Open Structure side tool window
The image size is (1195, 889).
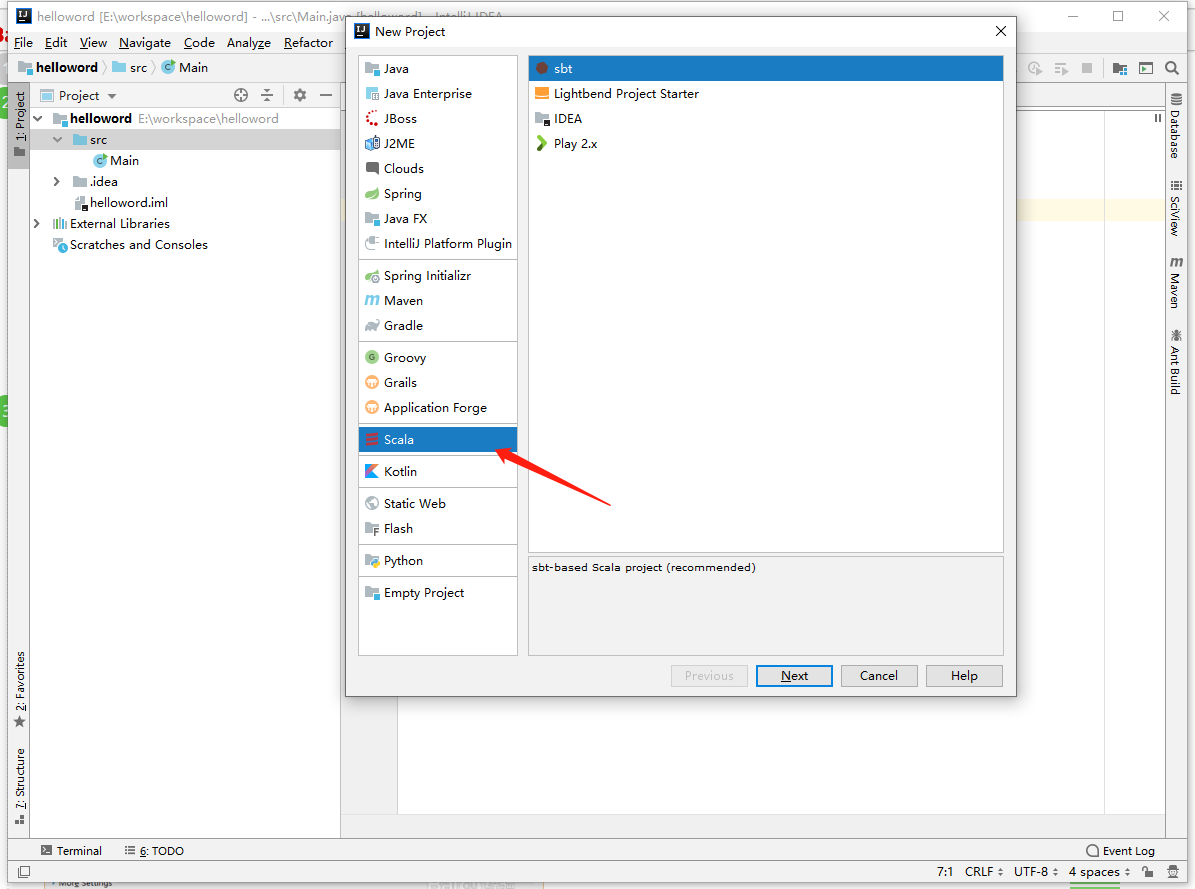pos(20,786)
